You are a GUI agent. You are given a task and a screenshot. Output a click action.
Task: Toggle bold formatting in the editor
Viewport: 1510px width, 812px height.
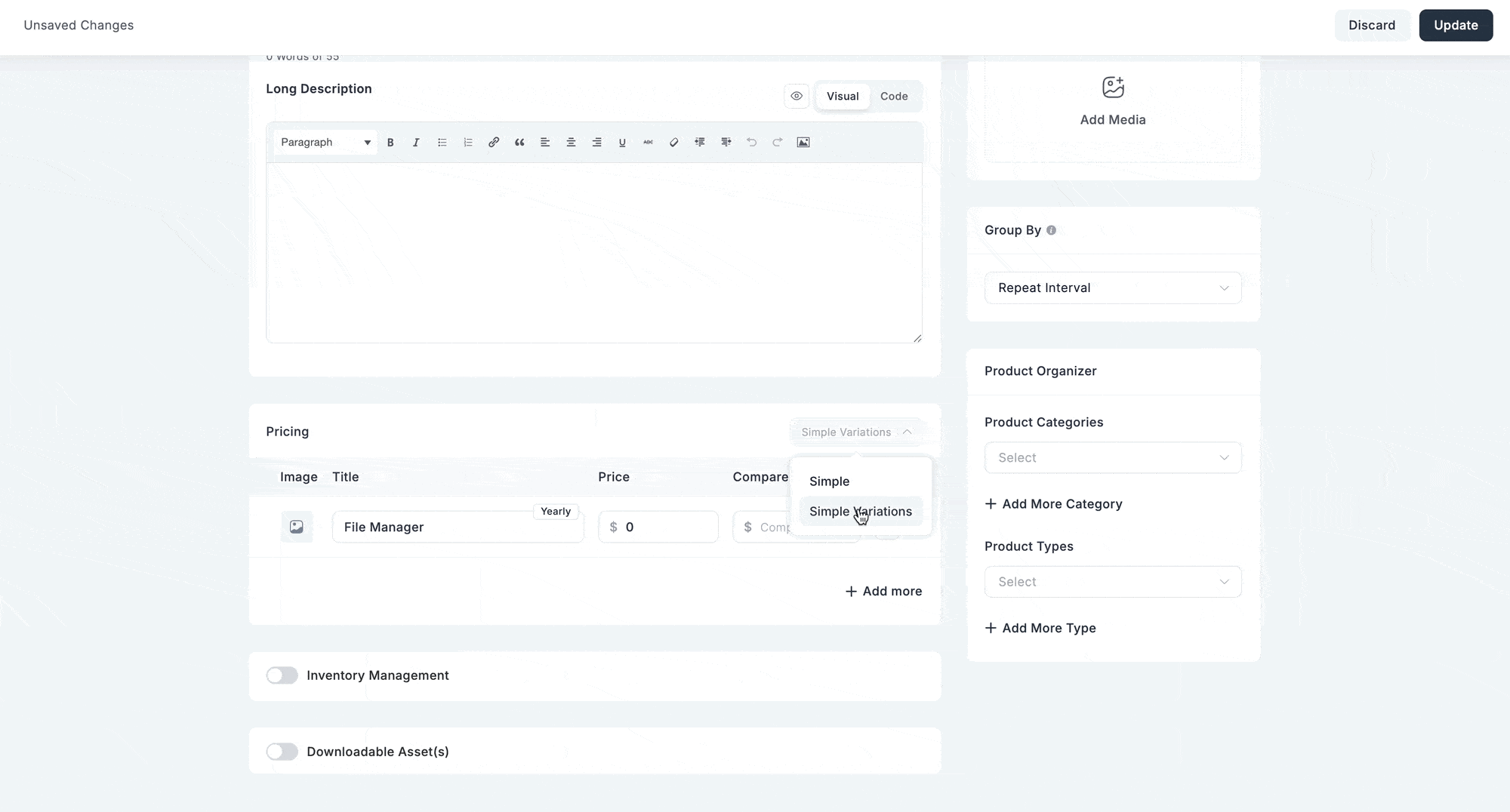[390, 143]
